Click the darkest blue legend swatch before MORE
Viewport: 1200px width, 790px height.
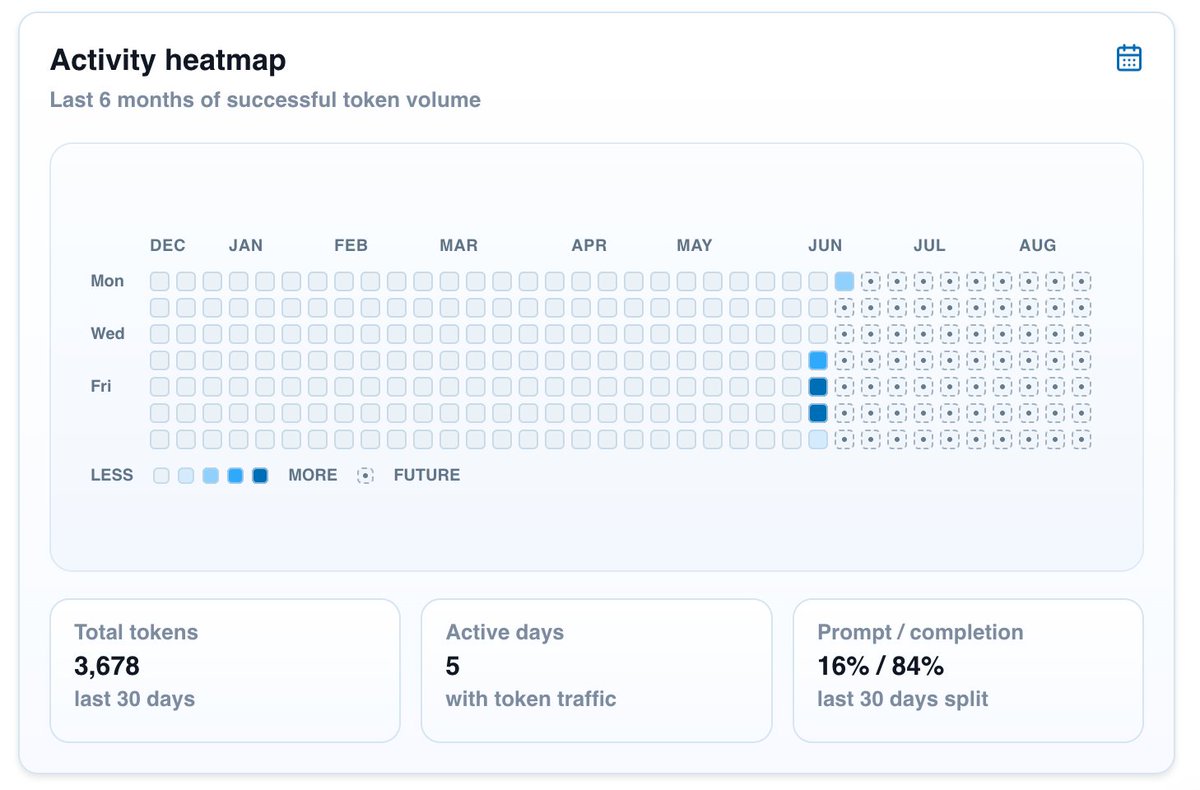260,476
